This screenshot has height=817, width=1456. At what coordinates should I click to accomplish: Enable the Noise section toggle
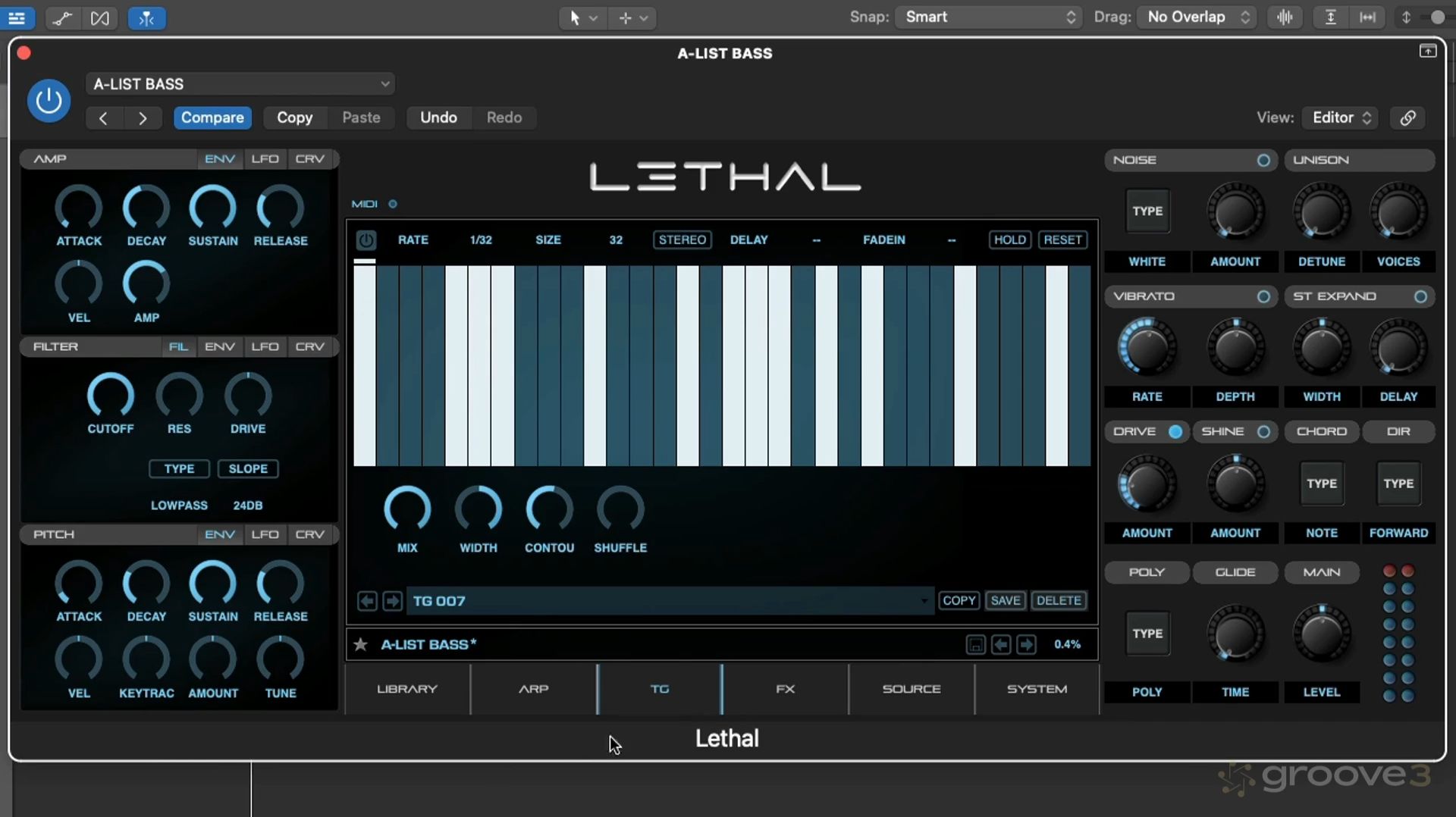pos(1263,160)
